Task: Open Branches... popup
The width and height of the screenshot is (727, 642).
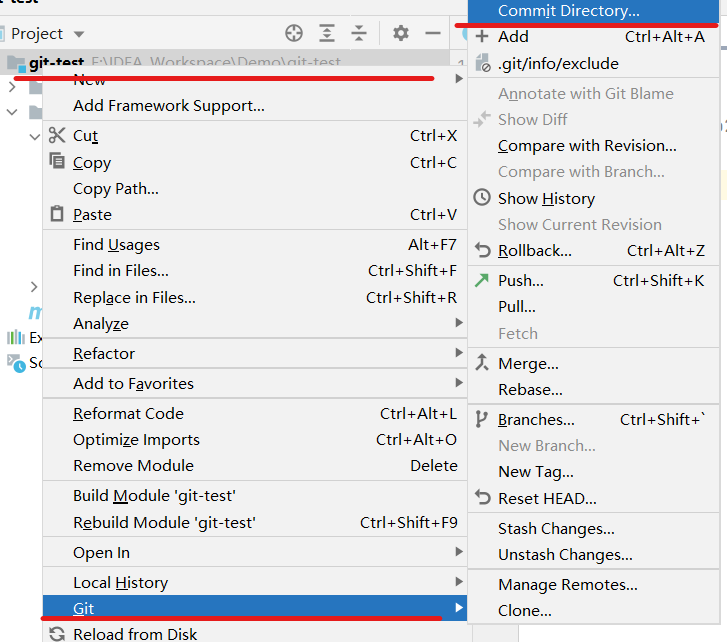Action: (593, 420)
